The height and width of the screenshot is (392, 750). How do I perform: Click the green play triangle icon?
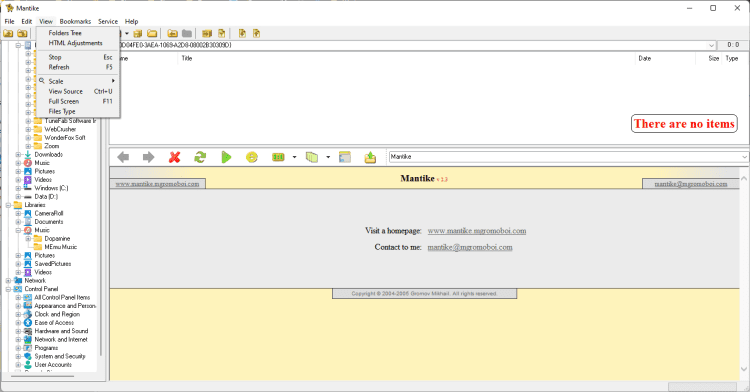pos(226,157)
